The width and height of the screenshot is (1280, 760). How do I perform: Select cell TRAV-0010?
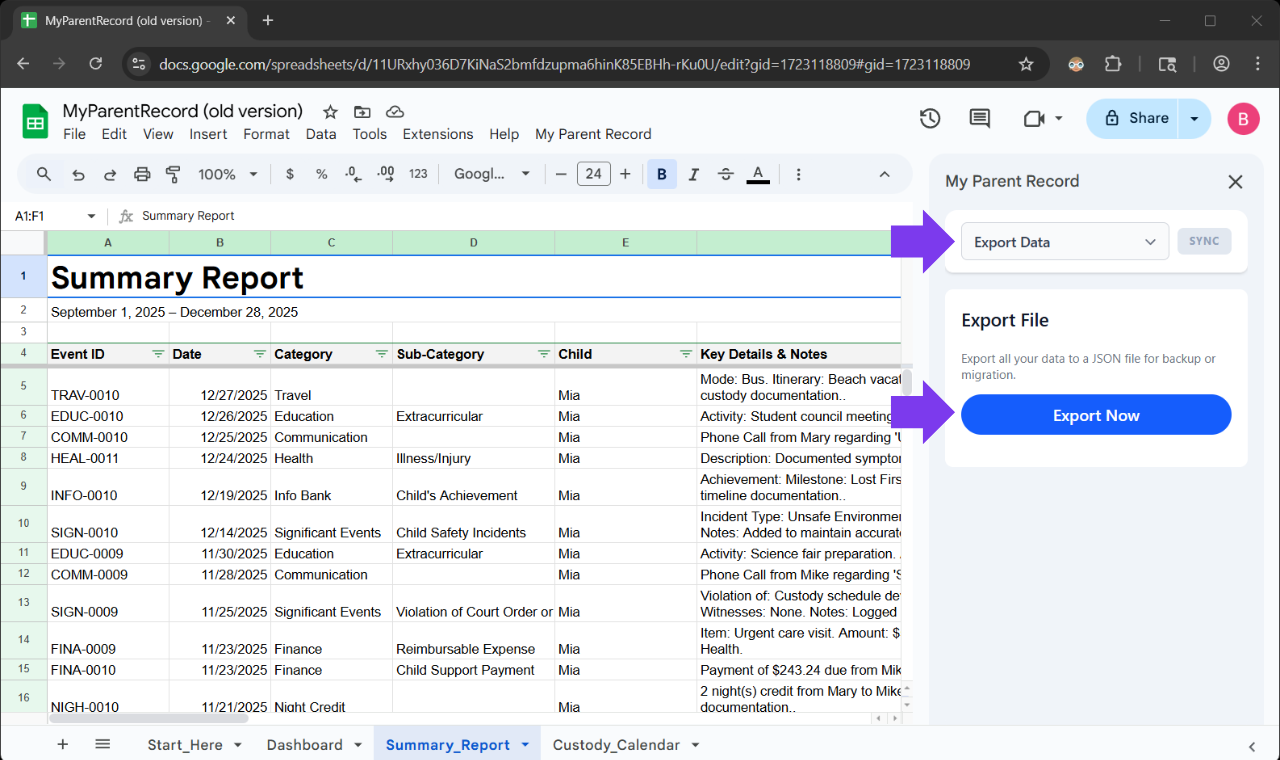[108, 386]
